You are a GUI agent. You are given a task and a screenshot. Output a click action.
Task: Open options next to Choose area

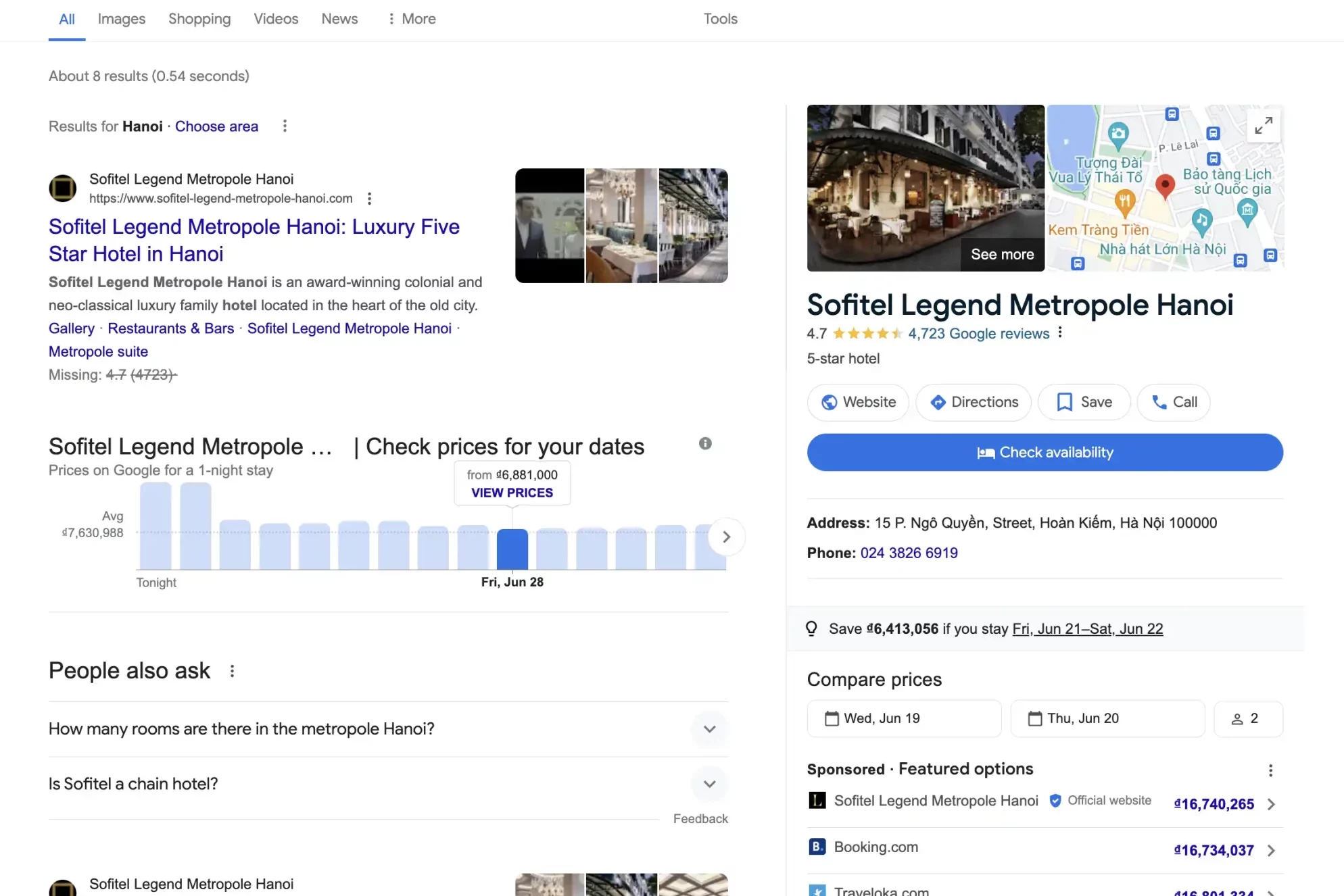[285, 126]
